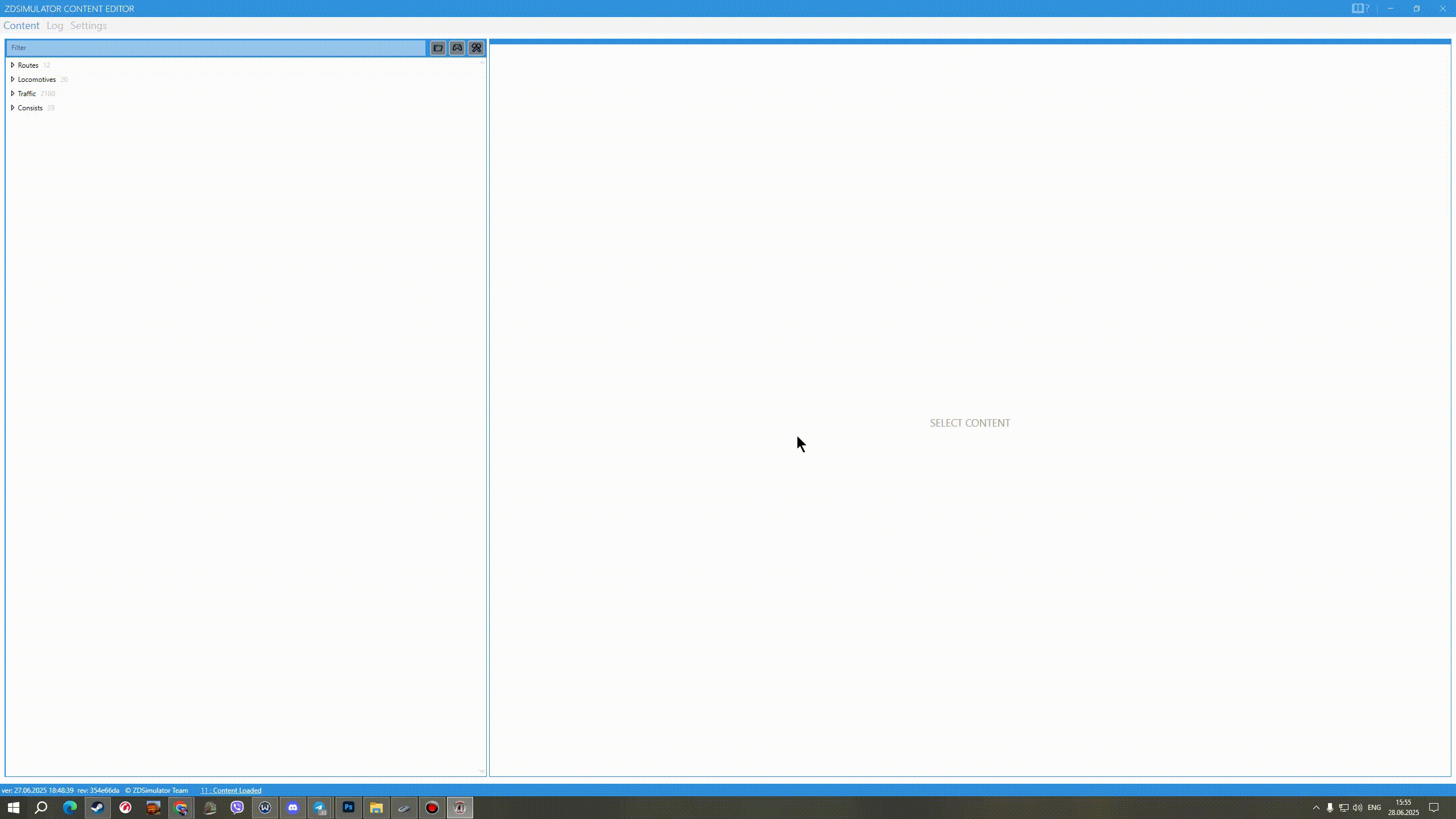This screenshot has width=1456, height=819.
Task: Expand the Locomotives tree node
Action: click(13, 79)
